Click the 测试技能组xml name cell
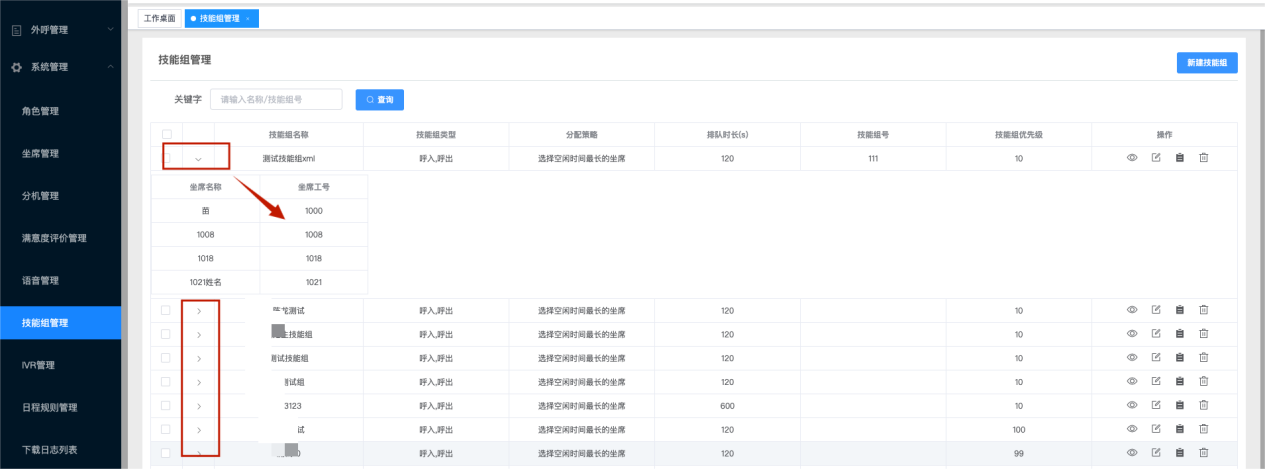 (289, 158)
